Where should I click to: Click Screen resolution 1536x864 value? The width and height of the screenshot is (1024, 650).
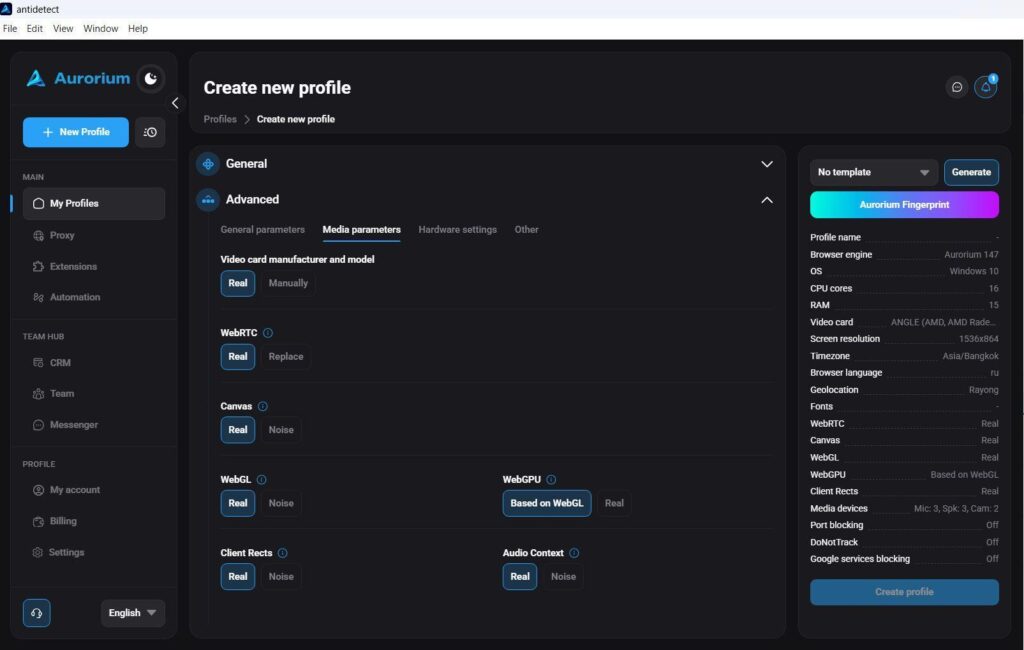click(x=978, y=339)
